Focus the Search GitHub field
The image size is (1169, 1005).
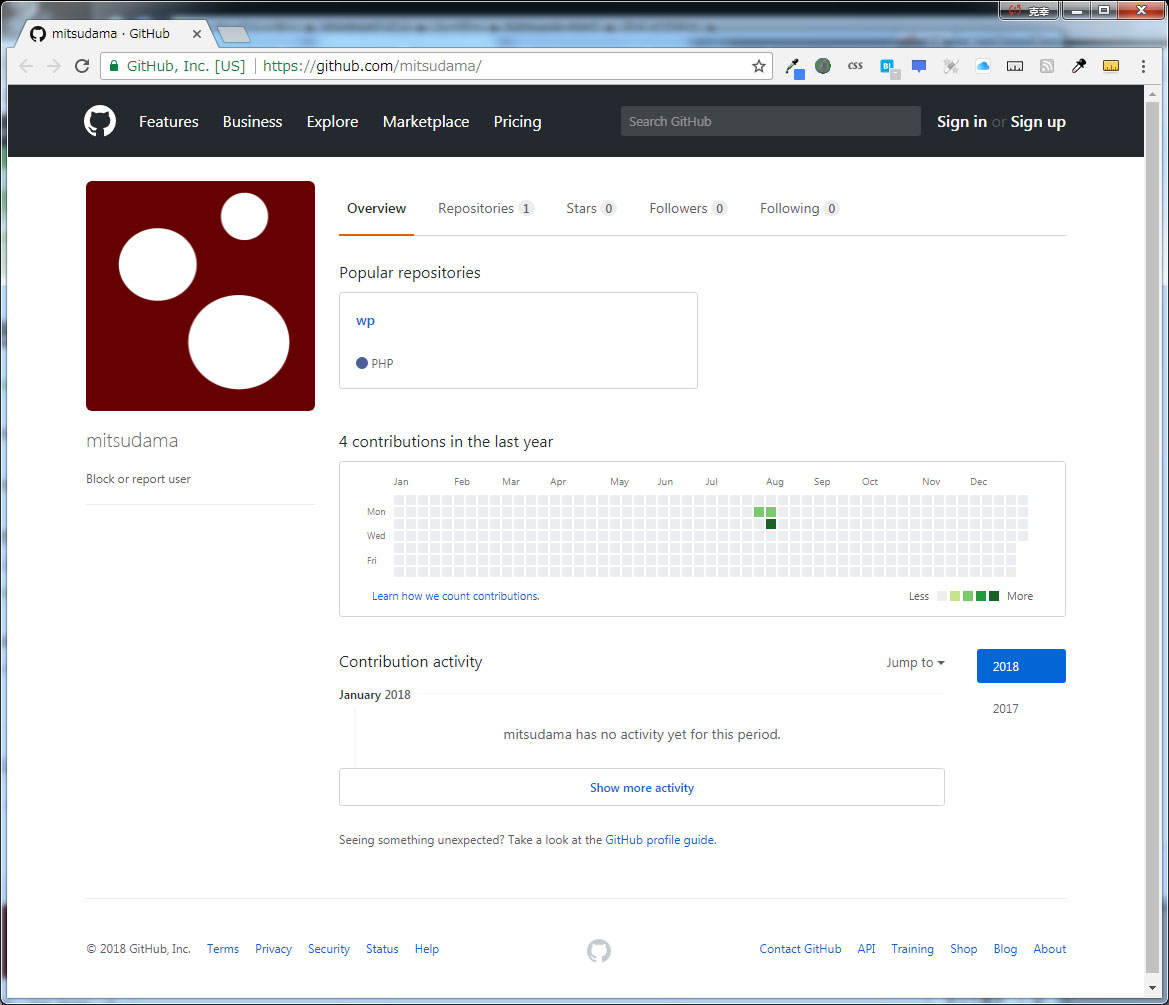[x=770, y=122]
